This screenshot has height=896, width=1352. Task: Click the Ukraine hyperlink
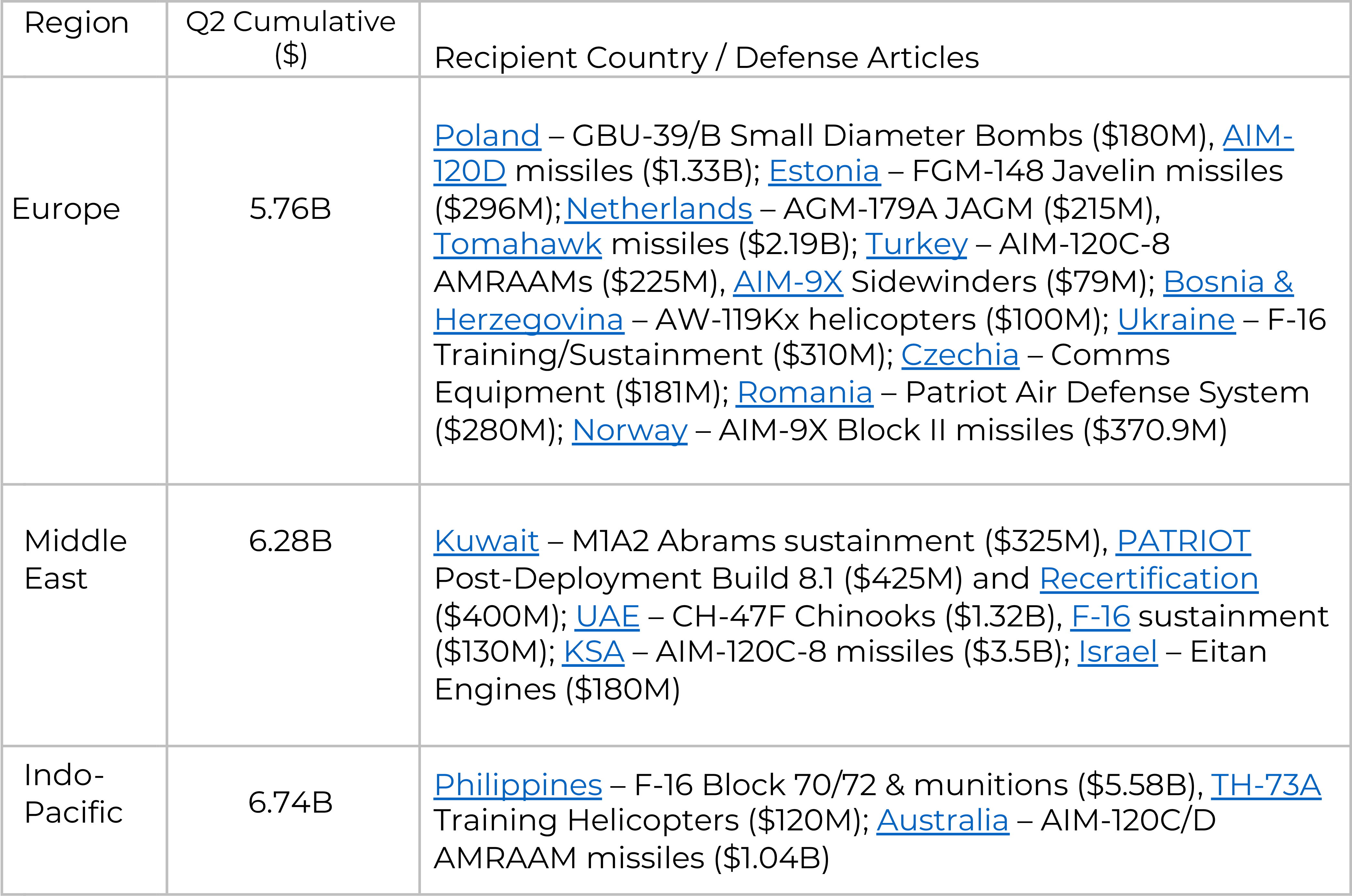(1176, 320)
